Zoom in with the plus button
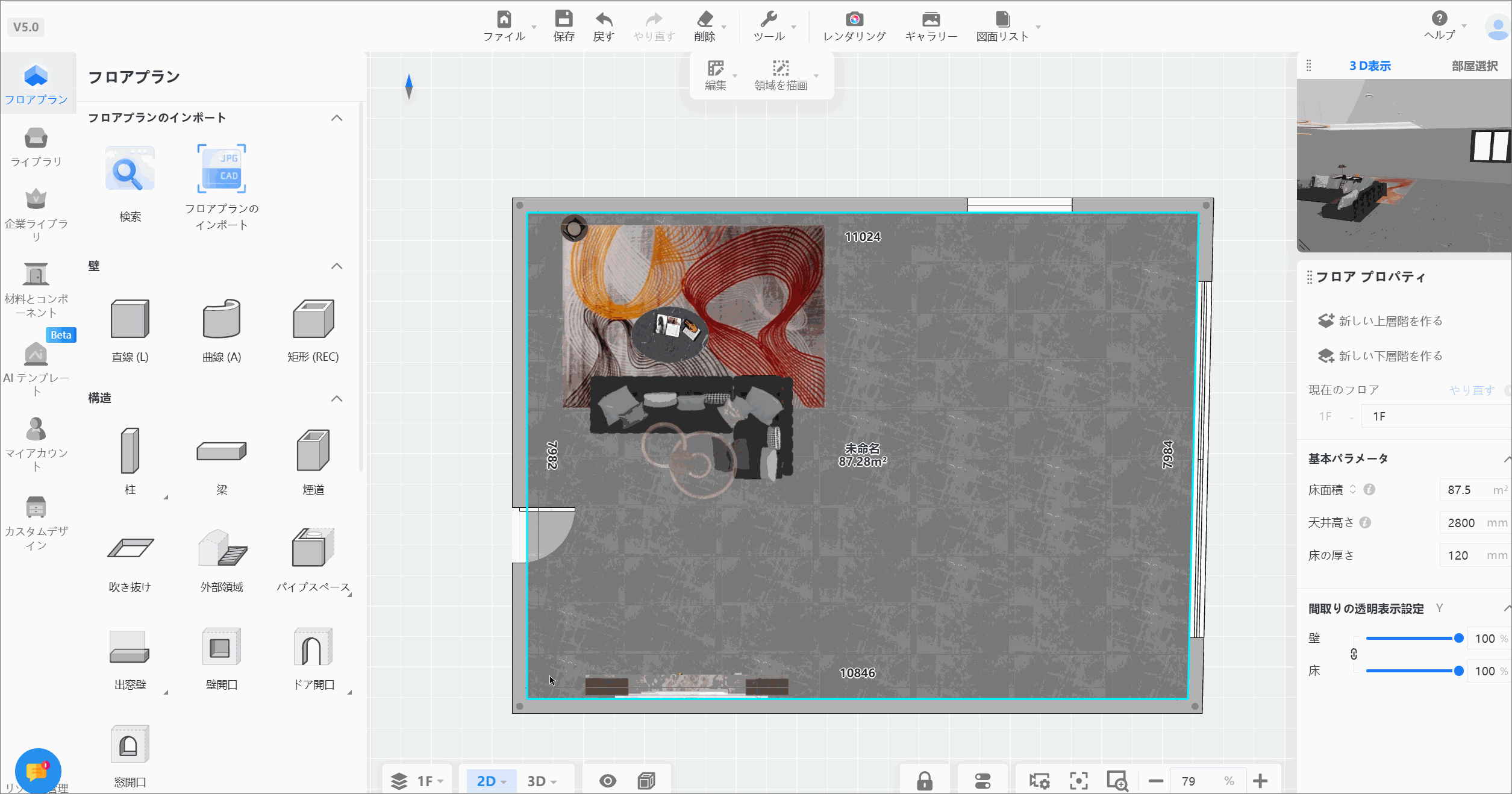 tap(1260, 781)
